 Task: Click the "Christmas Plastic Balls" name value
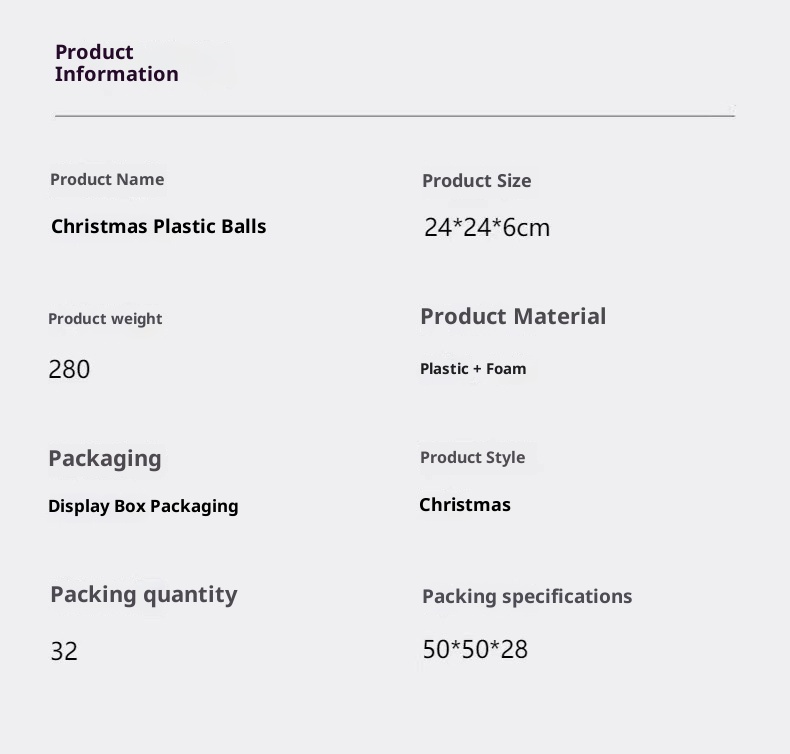tap(159, 227)
